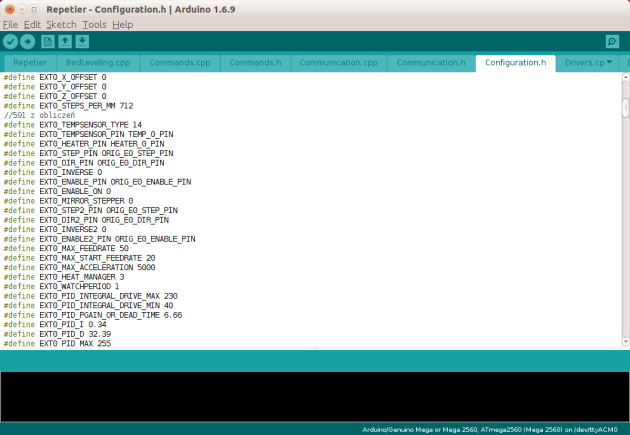
Task: Click the line EXT0_TEMPSENSOR_PIN TEMP_0_PIN
Action: 88,134
